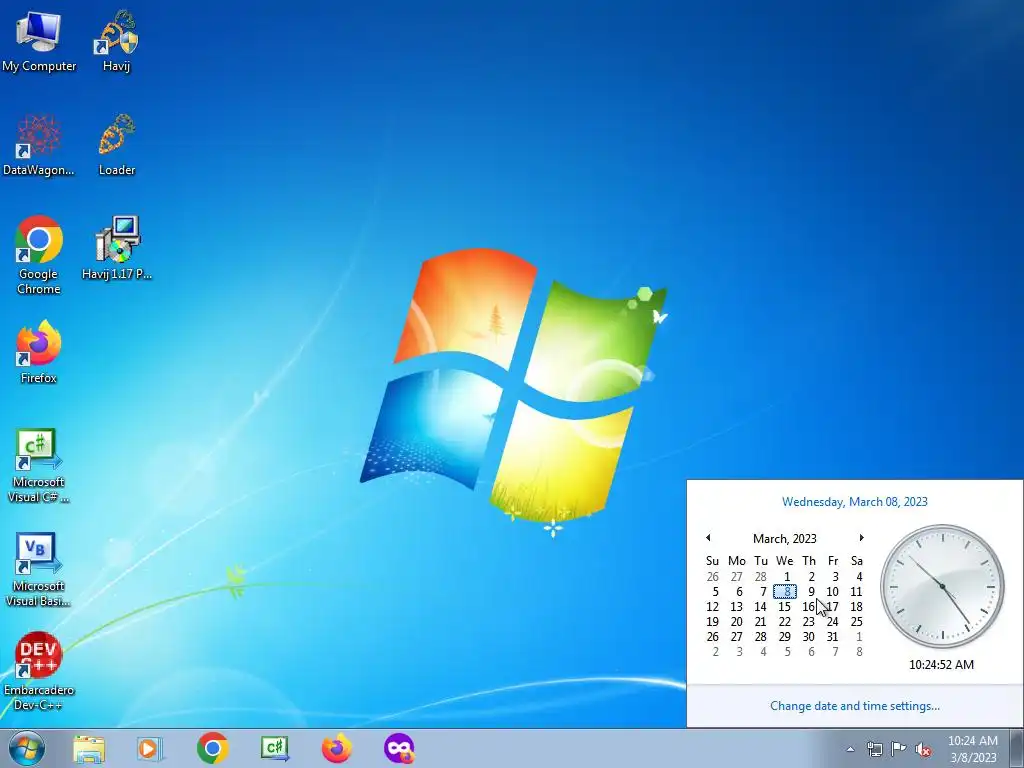Launch Windows Media Player from taskbar
1024x768 pixels.
click(150, 748)
